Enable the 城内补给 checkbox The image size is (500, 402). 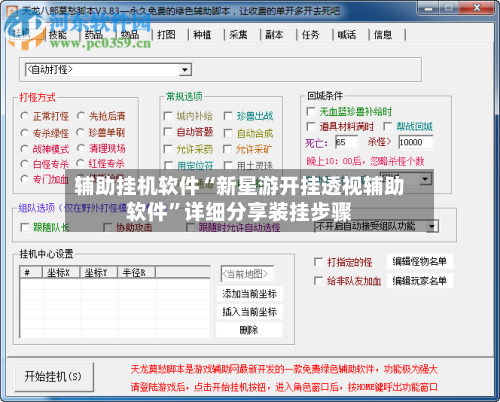[168, 116]
